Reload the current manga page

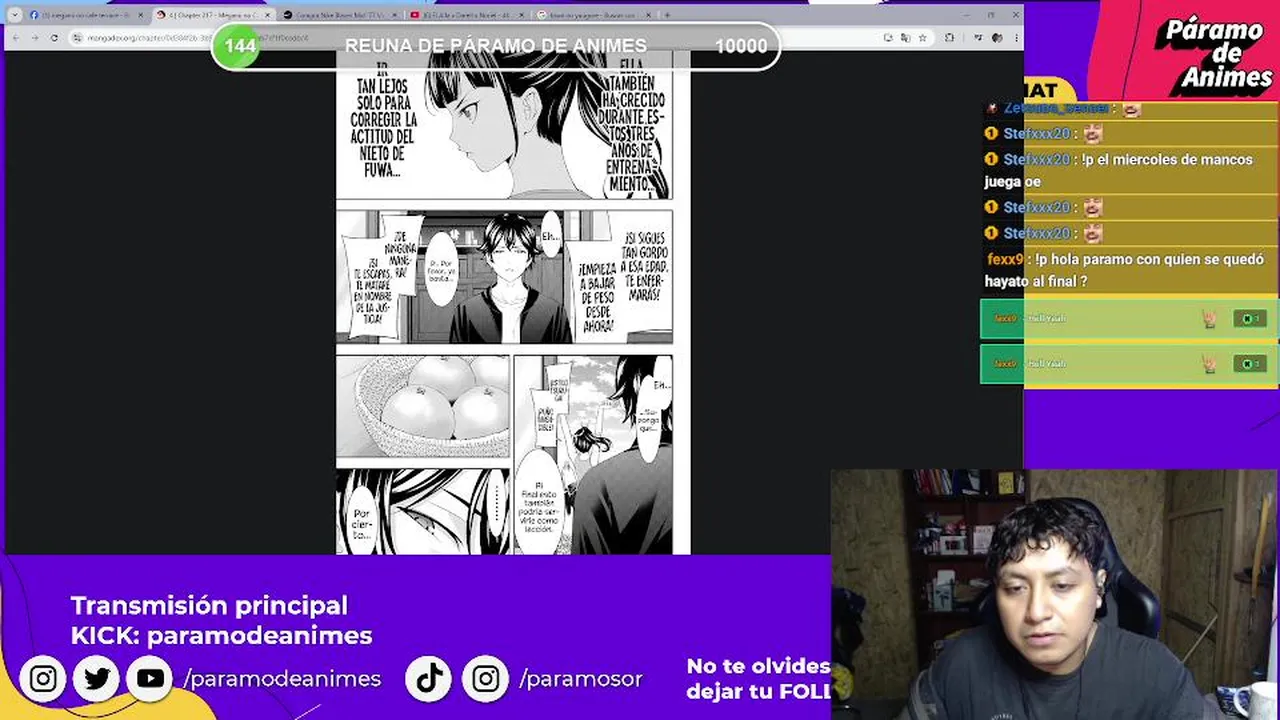click(x=54, y=37)
